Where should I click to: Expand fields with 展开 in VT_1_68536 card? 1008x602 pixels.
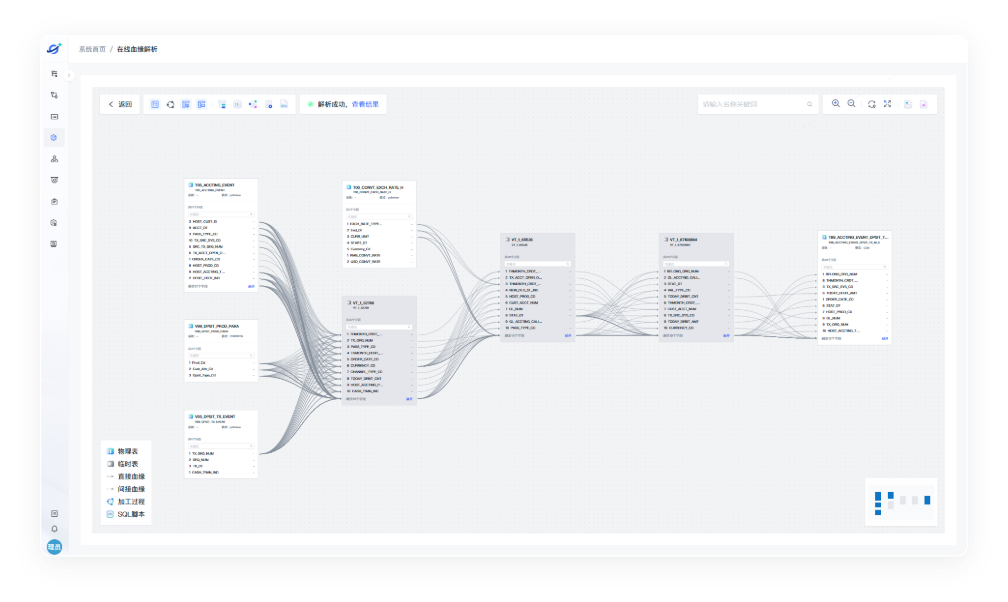tap(568, 336)
